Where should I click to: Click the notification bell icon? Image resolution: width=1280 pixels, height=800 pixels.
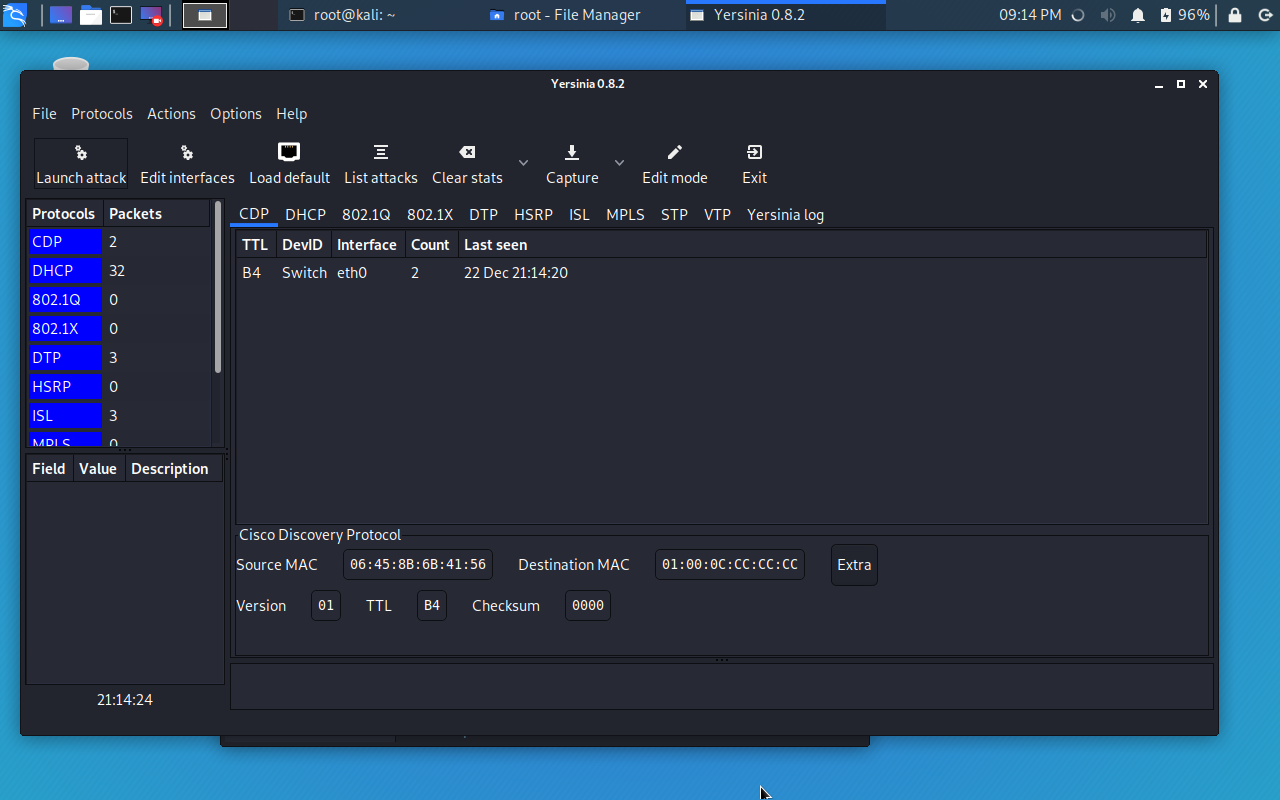1138,15
